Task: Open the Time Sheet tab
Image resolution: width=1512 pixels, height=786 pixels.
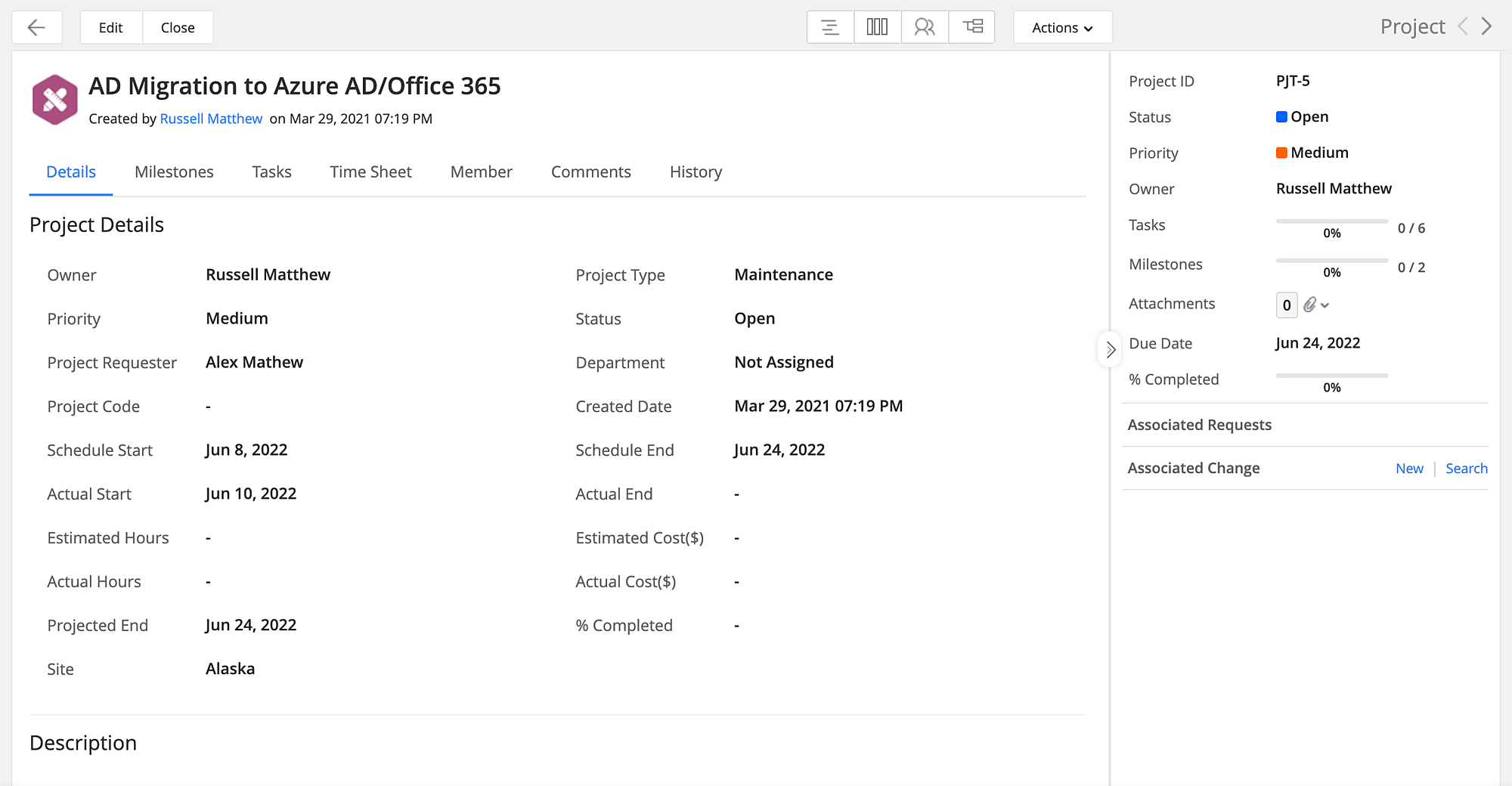Action: [x=370, y=172]
